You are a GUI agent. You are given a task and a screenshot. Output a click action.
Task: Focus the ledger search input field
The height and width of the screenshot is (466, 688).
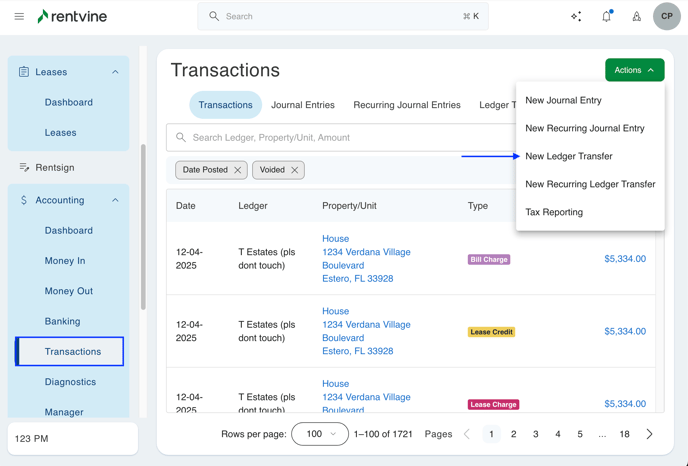(340, 137)
